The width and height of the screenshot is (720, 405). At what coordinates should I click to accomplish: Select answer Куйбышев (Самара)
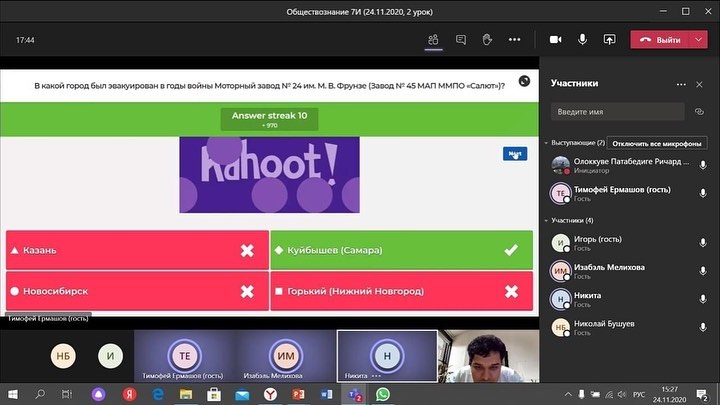(x=402, y=250)
